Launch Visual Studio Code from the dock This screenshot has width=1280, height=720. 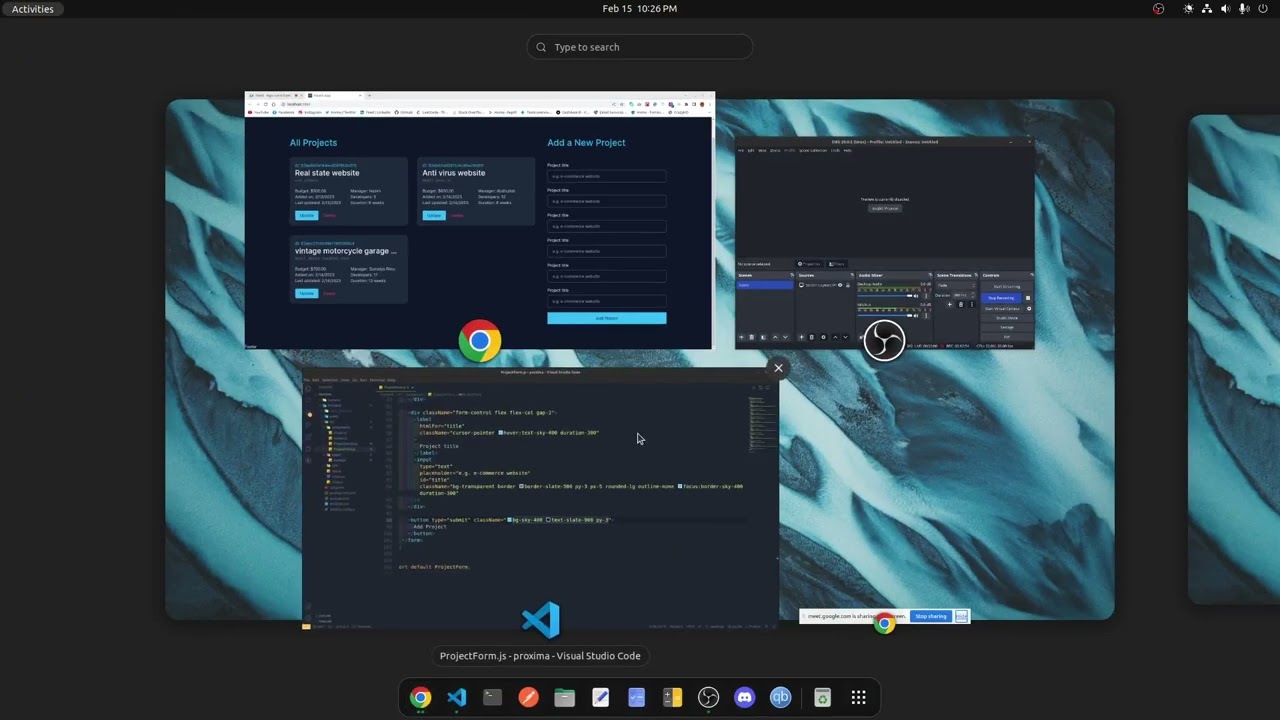click(x=456, y=698)
